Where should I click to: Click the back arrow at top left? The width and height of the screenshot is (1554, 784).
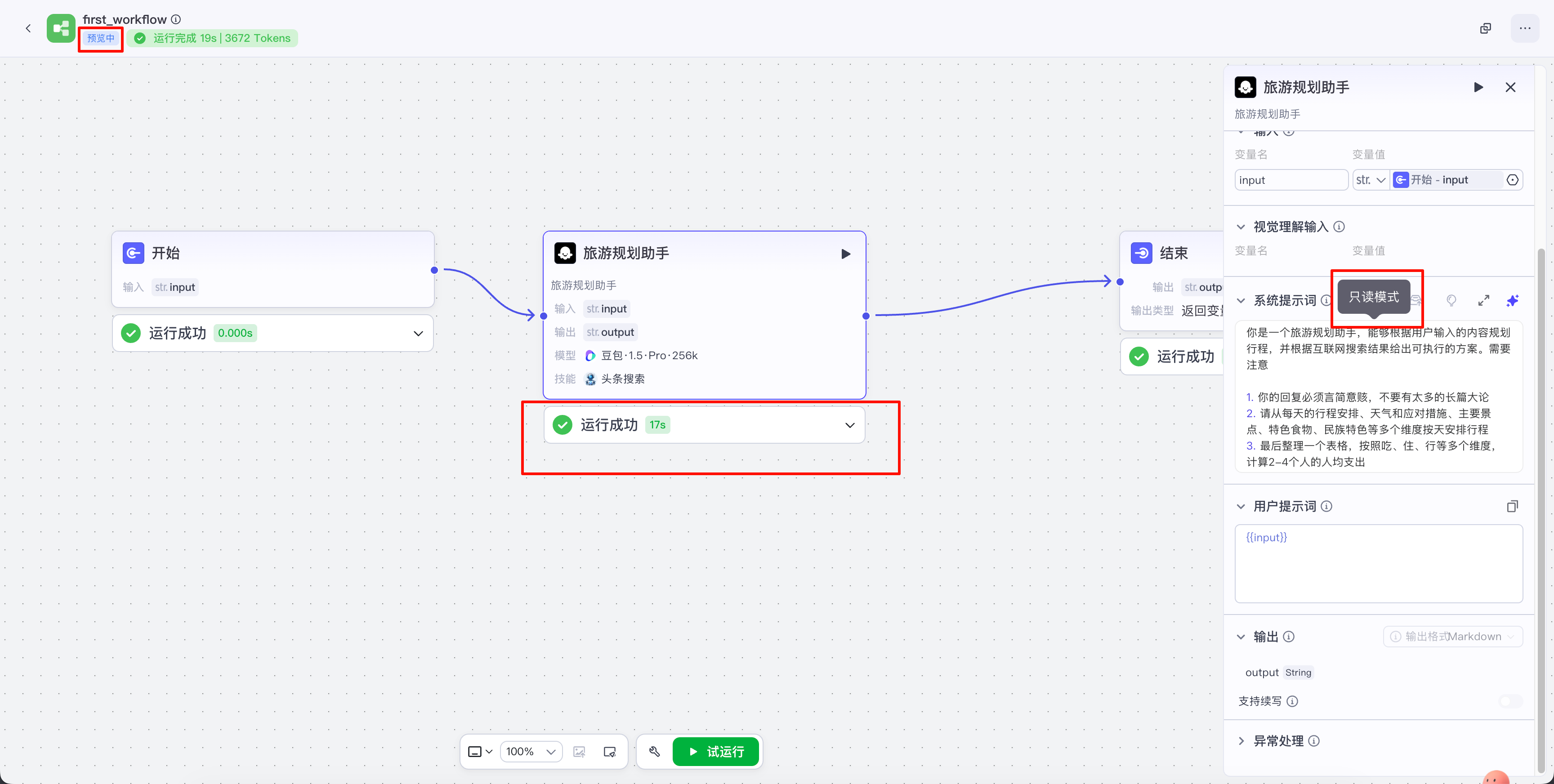point(28,28)
